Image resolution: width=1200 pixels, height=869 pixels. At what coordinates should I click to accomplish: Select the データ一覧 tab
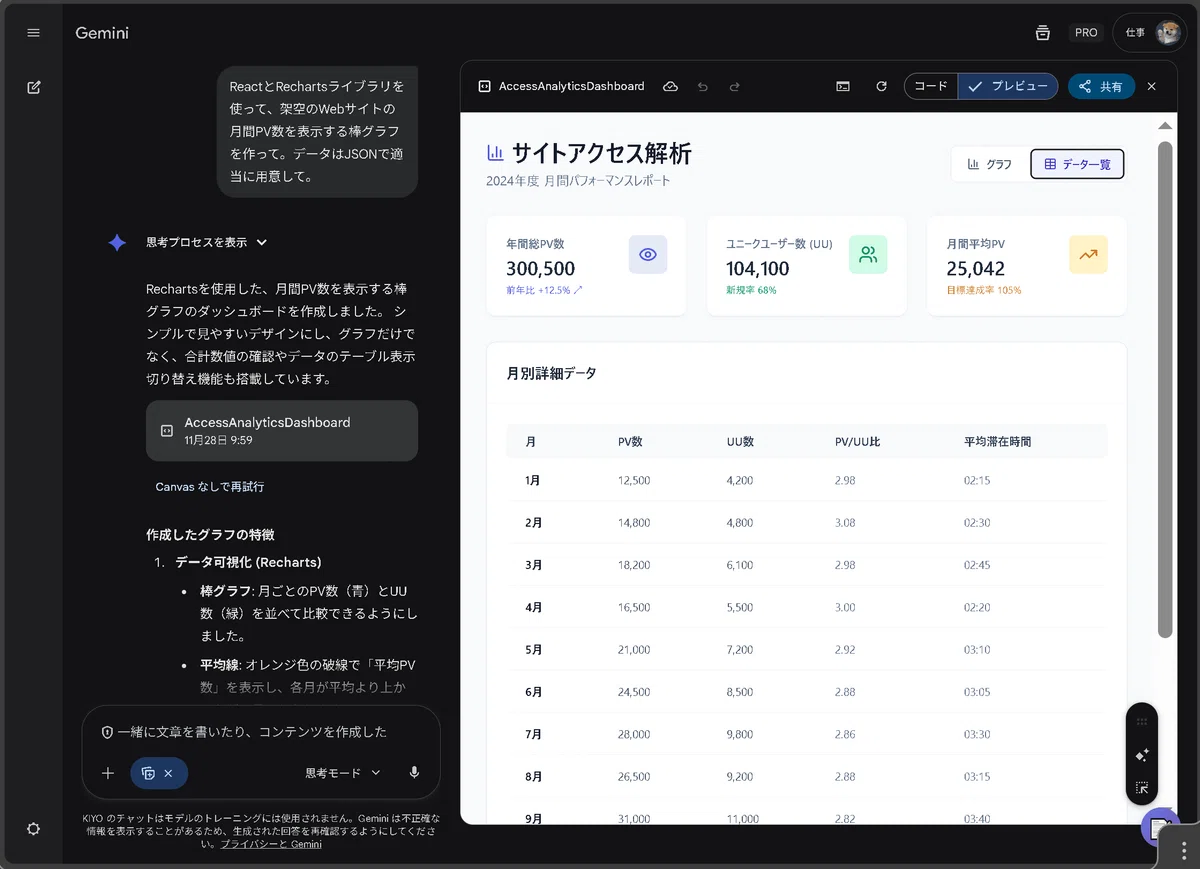1077,164
